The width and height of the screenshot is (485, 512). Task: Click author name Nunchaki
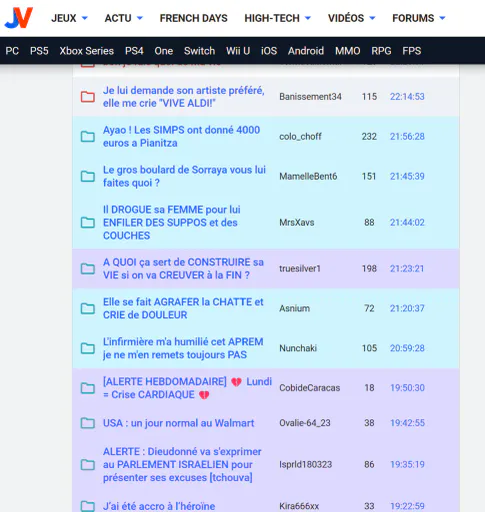pos(298,348)
